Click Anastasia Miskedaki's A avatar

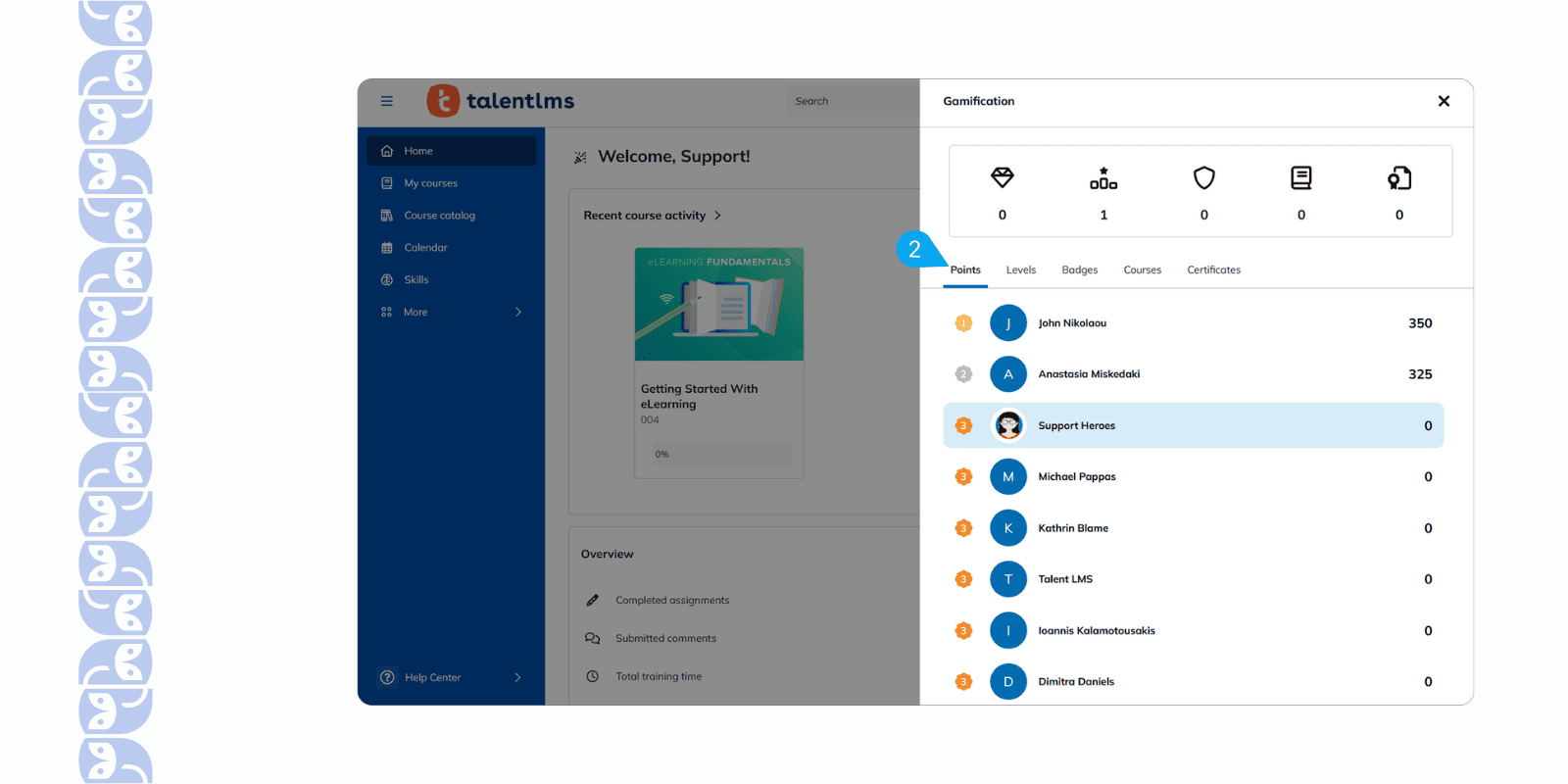tap(1008, 374)
